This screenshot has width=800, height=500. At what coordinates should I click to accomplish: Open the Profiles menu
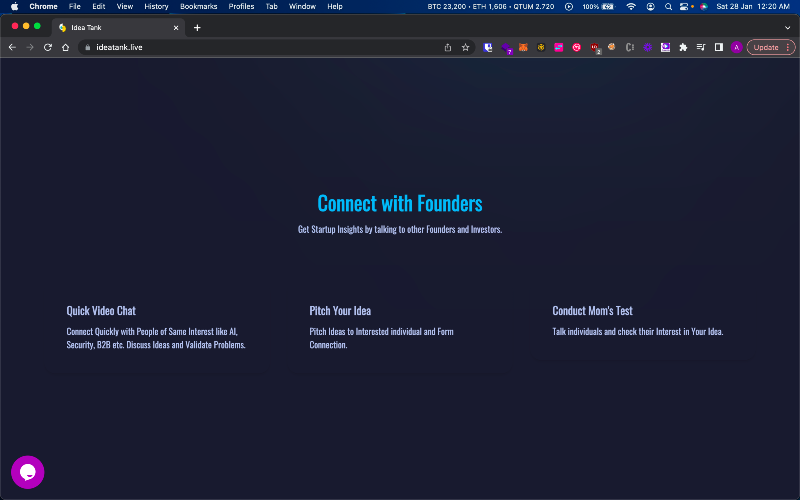click(x=241, y=7)
